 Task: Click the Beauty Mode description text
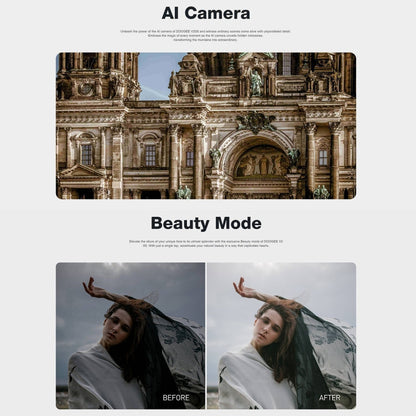[x=206, y=243]
